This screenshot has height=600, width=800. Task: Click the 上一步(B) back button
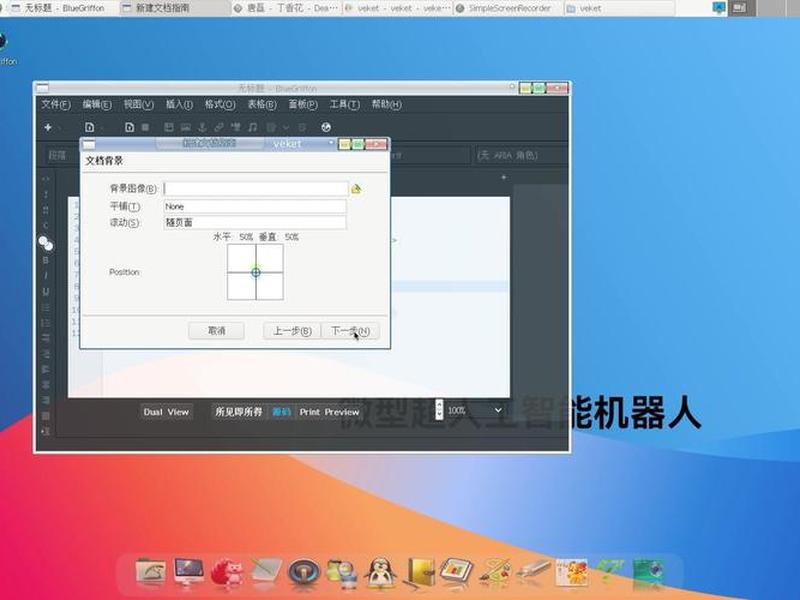(292, 331)
